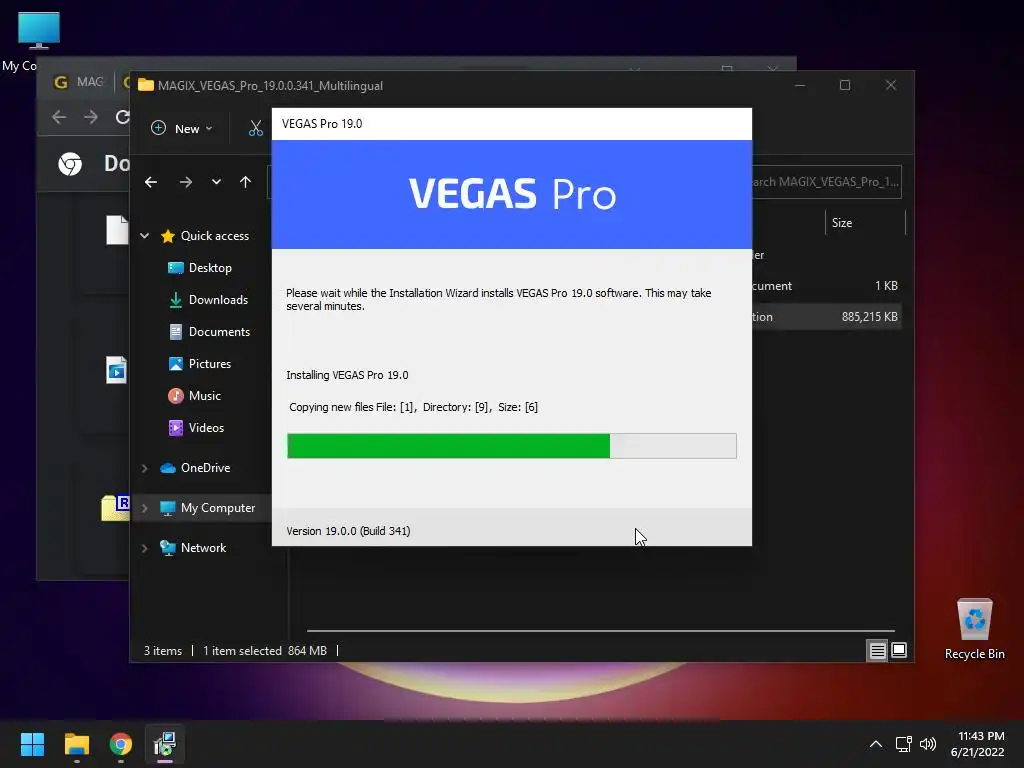Open Google Chrome from the taskbar
The width and height of the screenshot is (1024, 768).
[121, 744]
